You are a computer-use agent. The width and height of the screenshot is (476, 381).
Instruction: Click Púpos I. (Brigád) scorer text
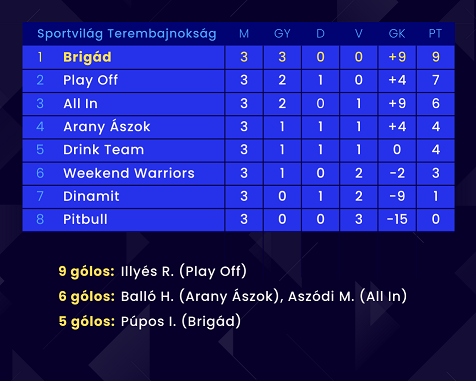[x=181, y=321]
